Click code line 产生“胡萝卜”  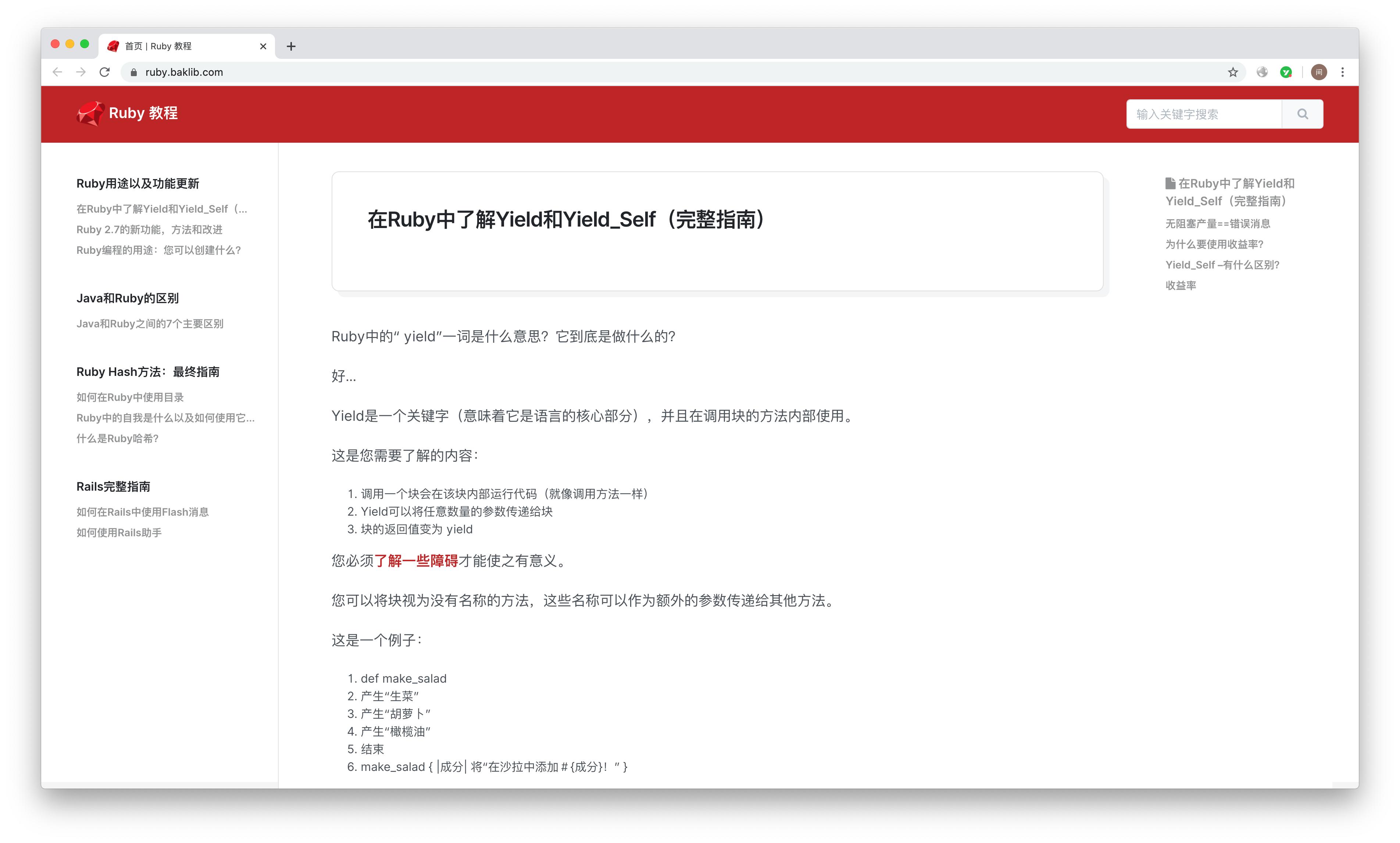click(395, 714)
